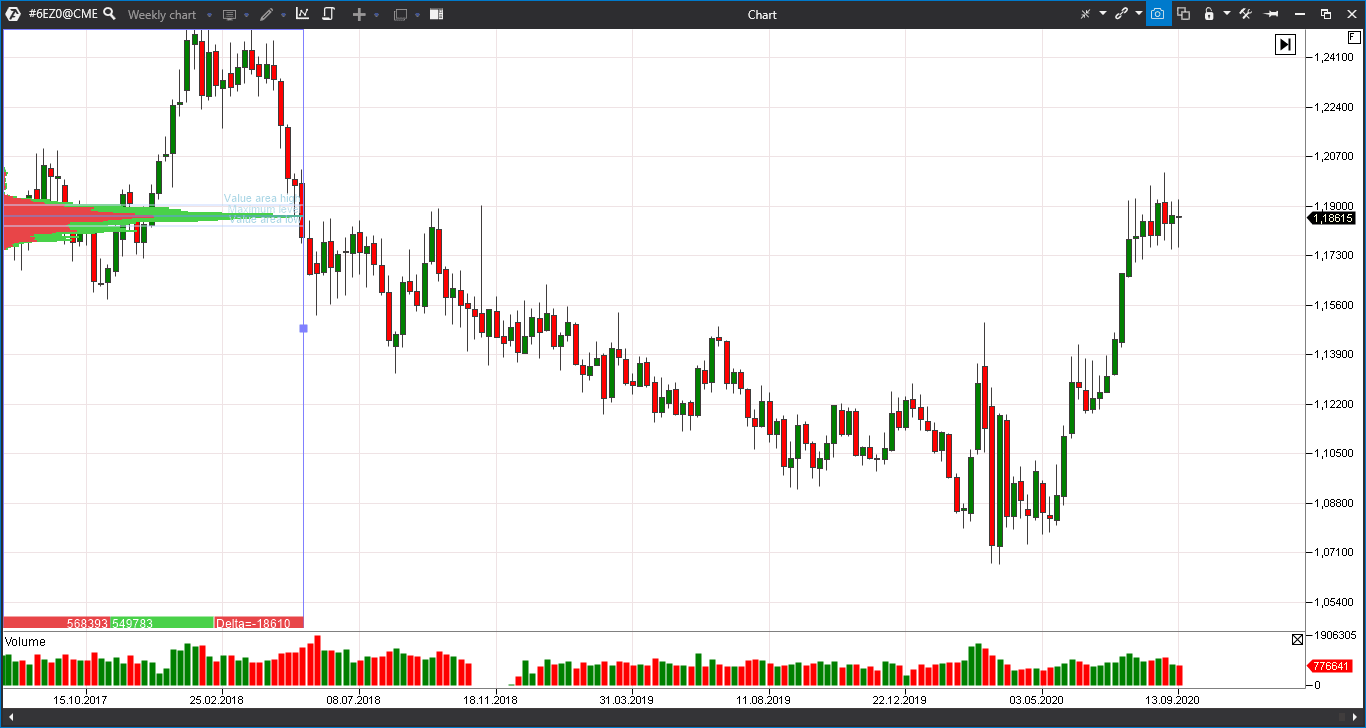Click the 13.09.2020 date label
Image resolution: width=1366 pixels, height=728 pixels.
click(x=1173, y=700)
